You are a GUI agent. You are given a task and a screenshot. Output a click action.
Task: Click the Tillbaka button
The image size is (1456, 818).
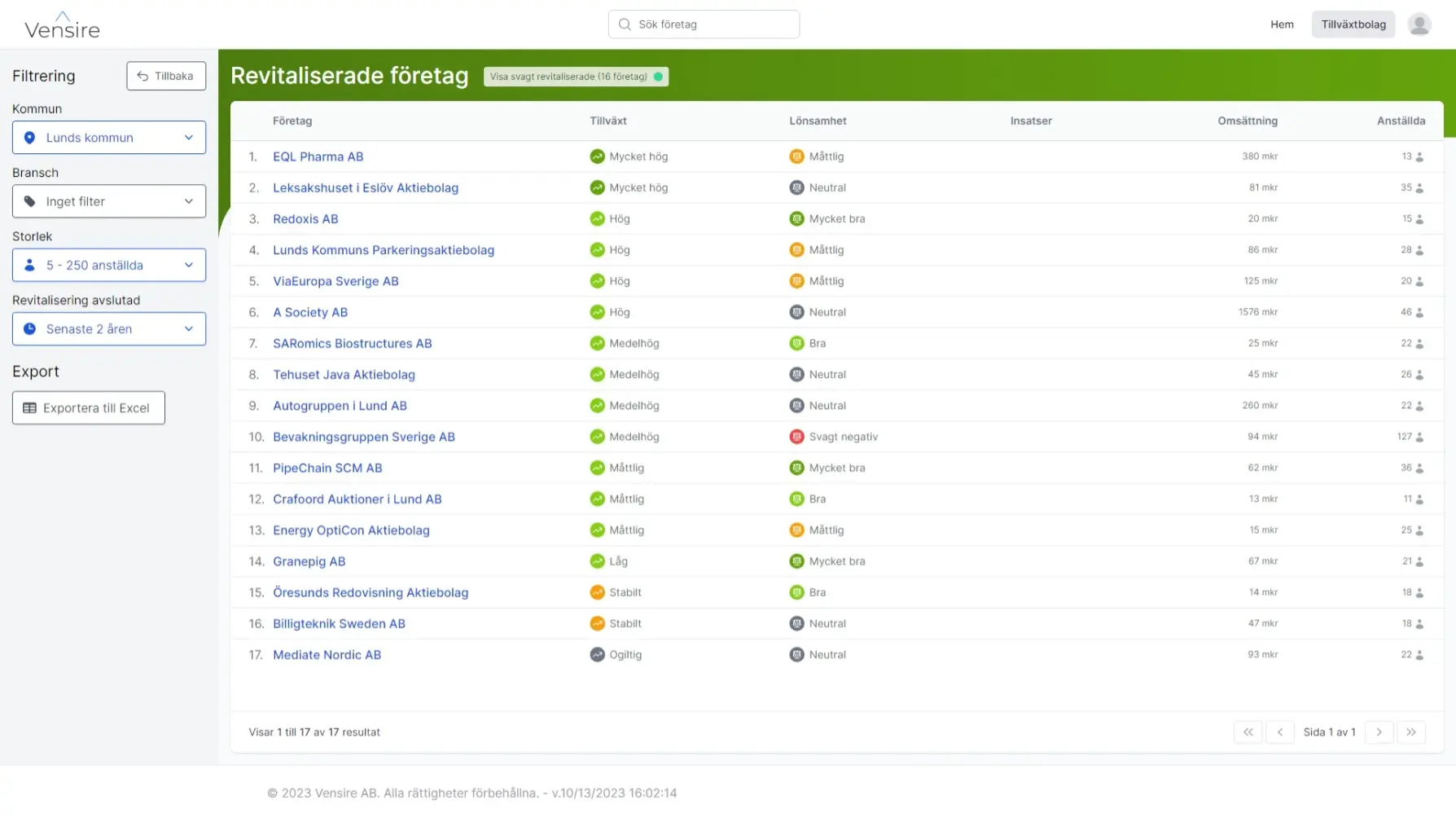point(166,76)
